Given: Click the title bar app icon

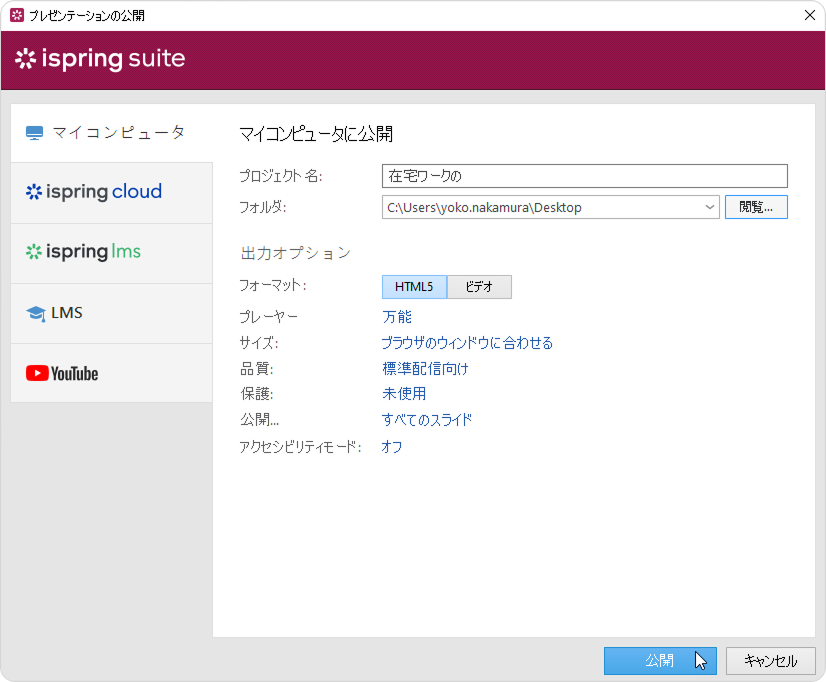Looking at the screenshot, I should point(16,15).
